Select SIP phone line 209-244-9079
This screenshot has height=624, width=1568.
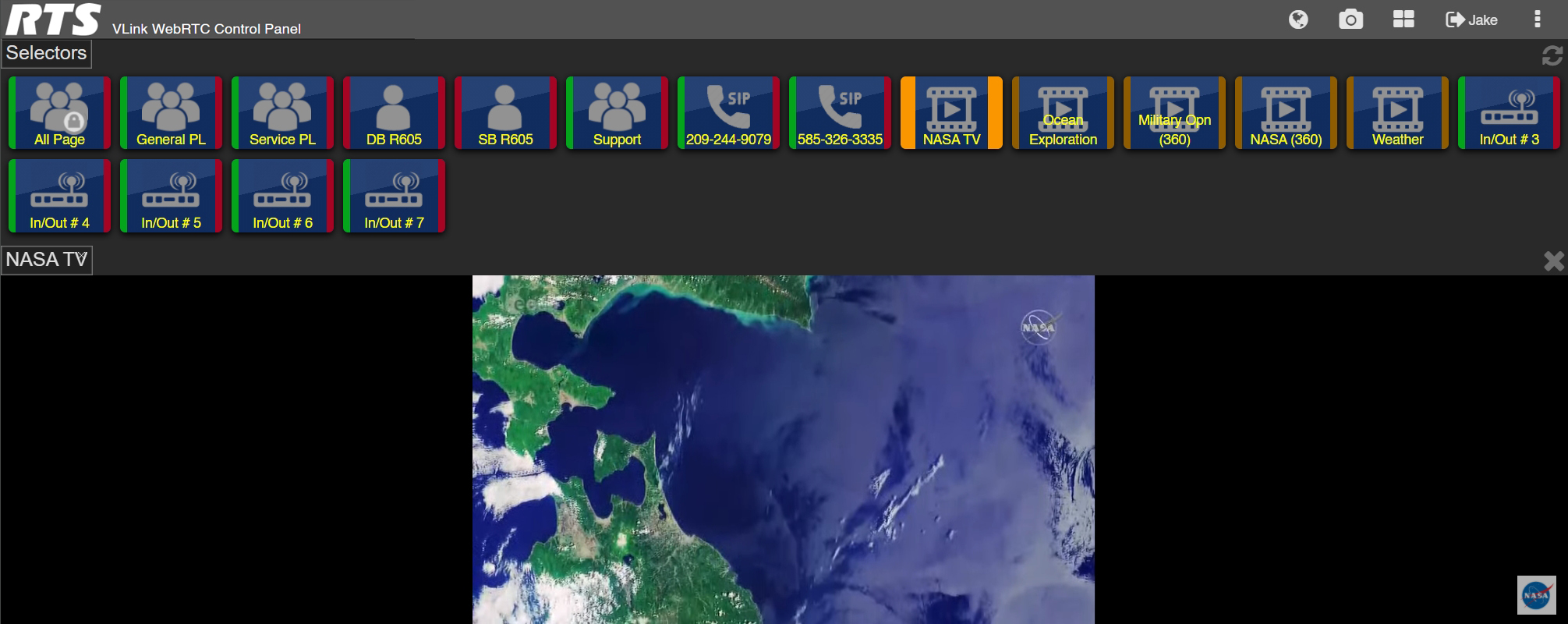728,112
